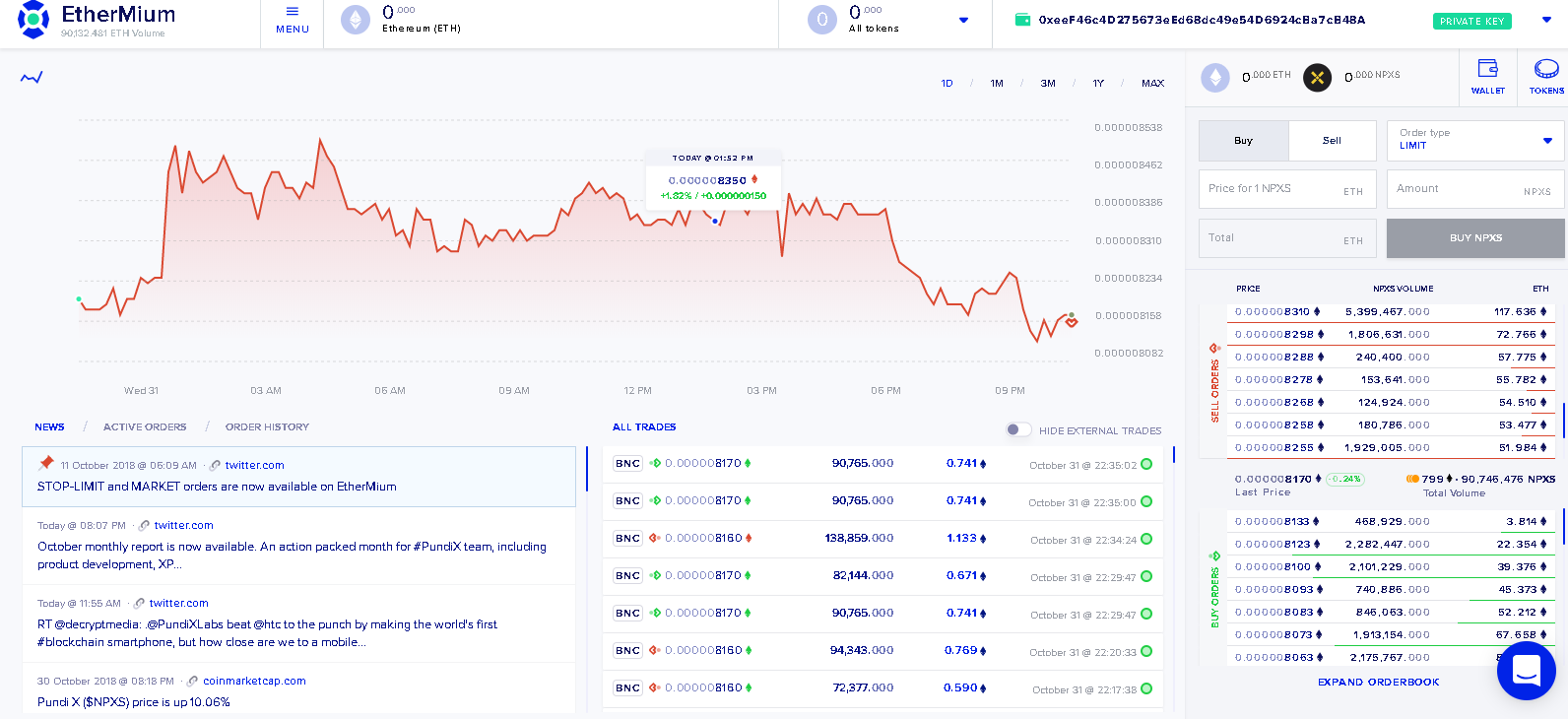Open the Order type LIMIT dropdown
This screenshot has height=719, width=1568.
pyautogui.click(x=1475, y=140)
